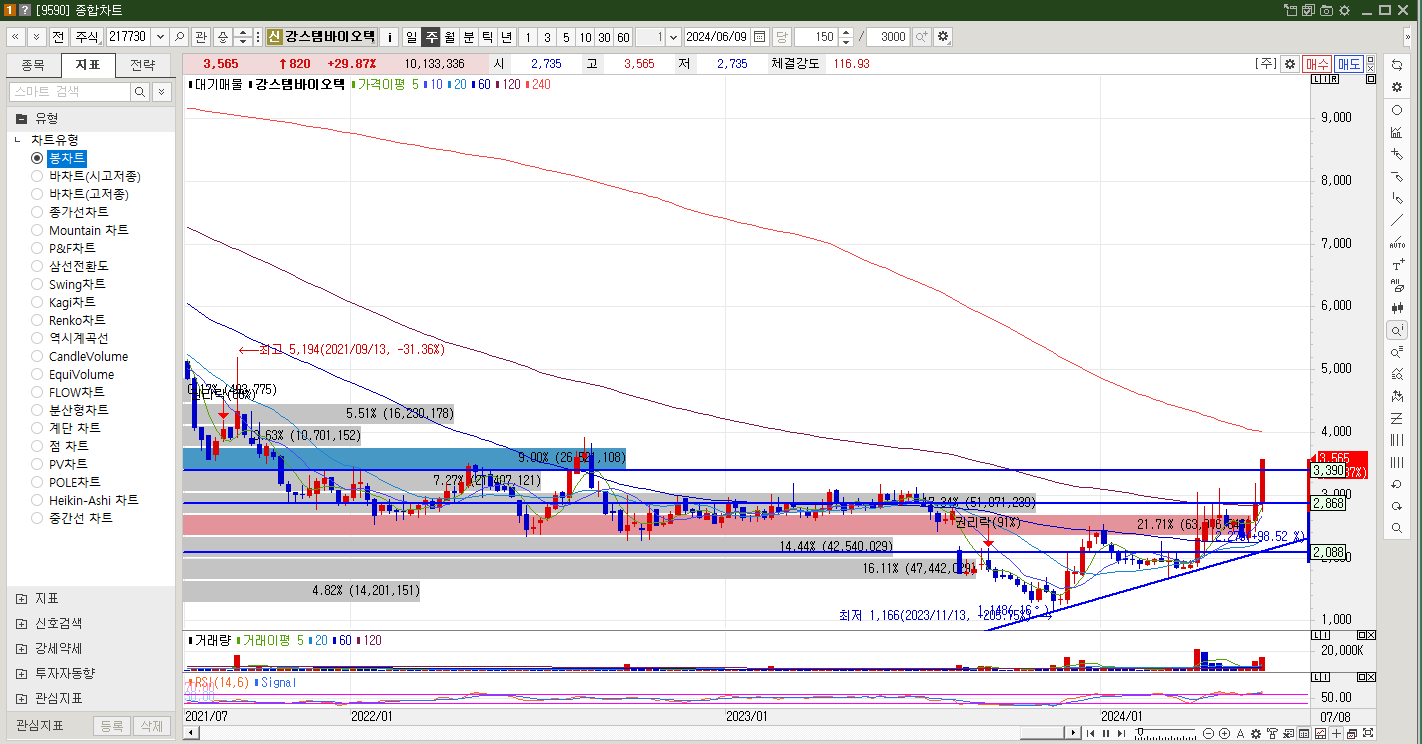Click the text size A icon

pyautogui.click(x=1240, y=733)
